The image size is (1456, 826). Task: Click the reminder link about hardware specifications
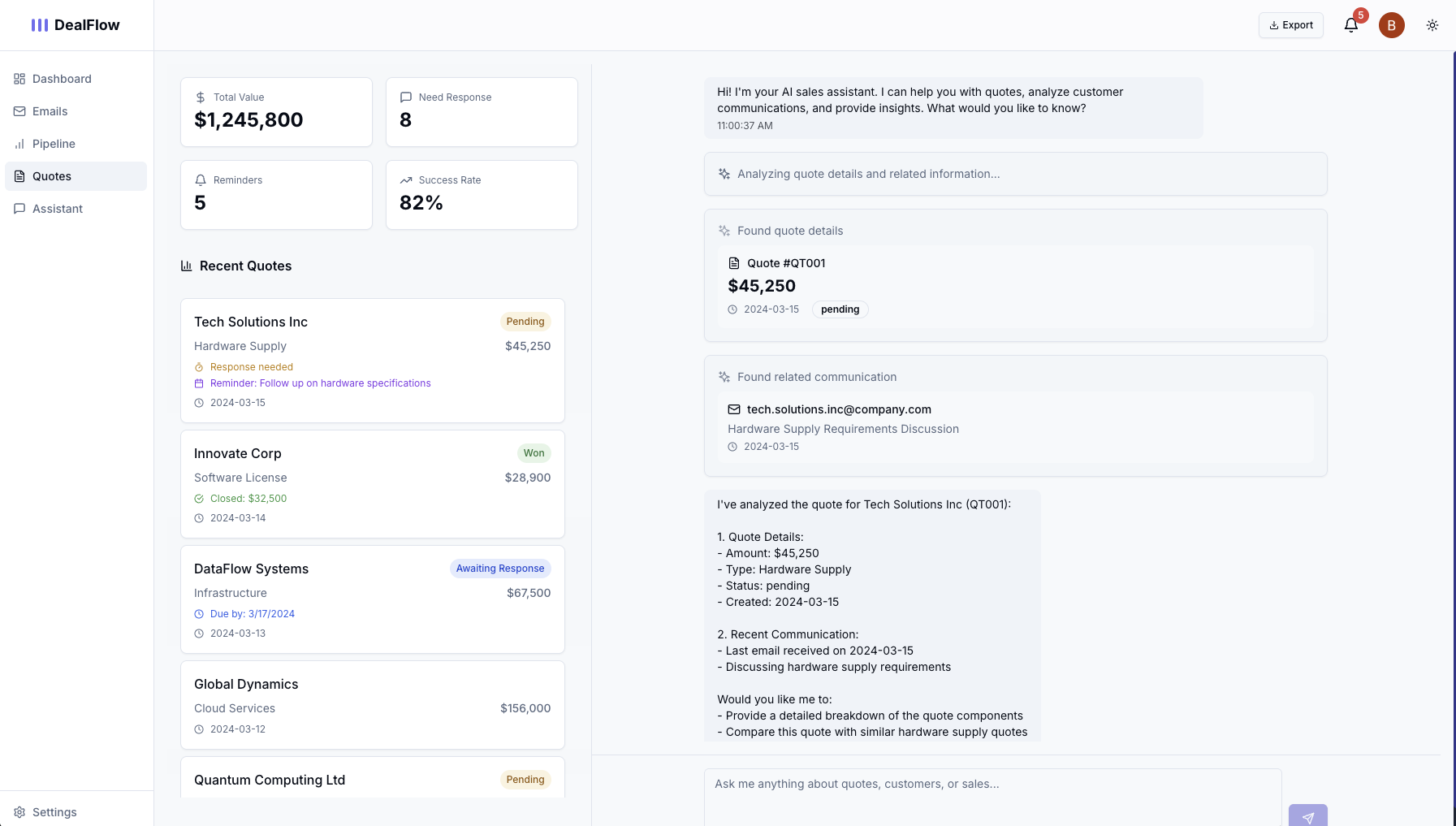(x=320, y=383)
